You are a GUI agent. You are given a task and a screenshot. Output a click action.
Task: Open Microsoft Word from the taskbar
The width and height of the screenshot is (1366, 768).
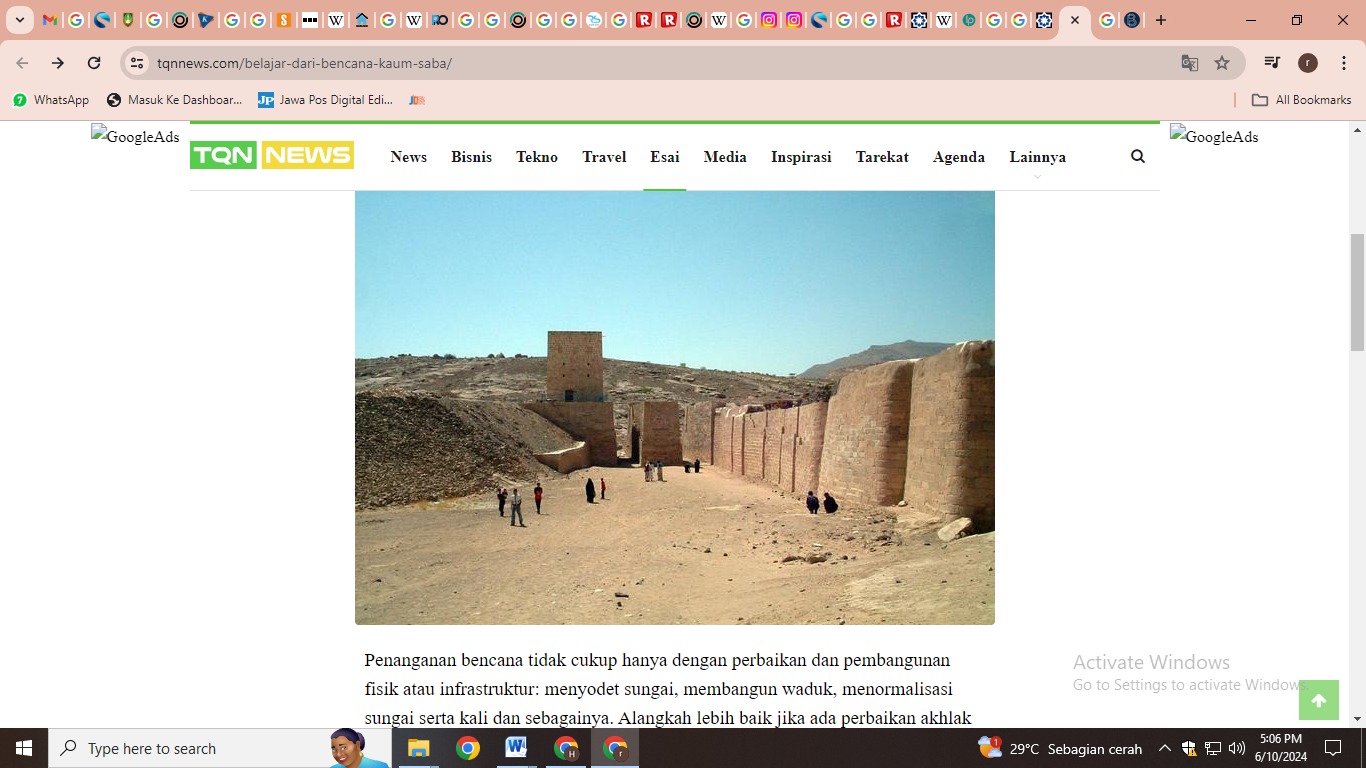516,748
